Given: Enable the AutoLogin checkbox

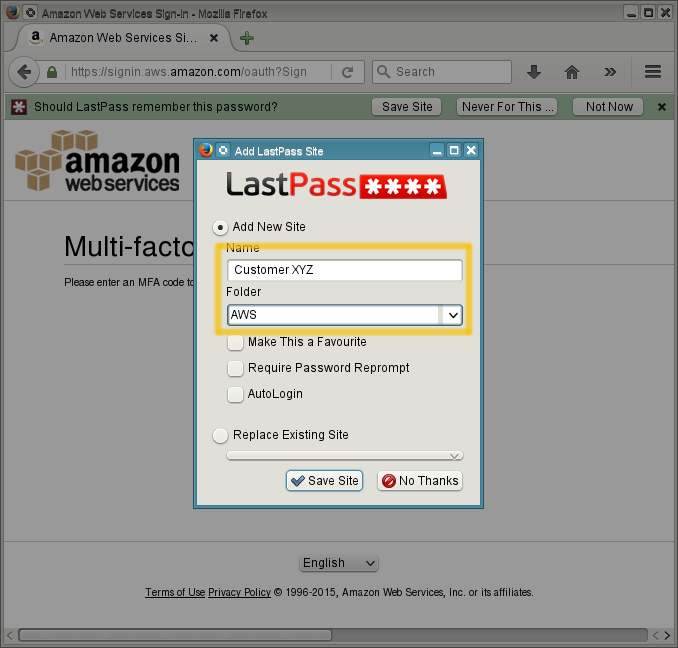Looking at the screenshot, I should 235,394.
